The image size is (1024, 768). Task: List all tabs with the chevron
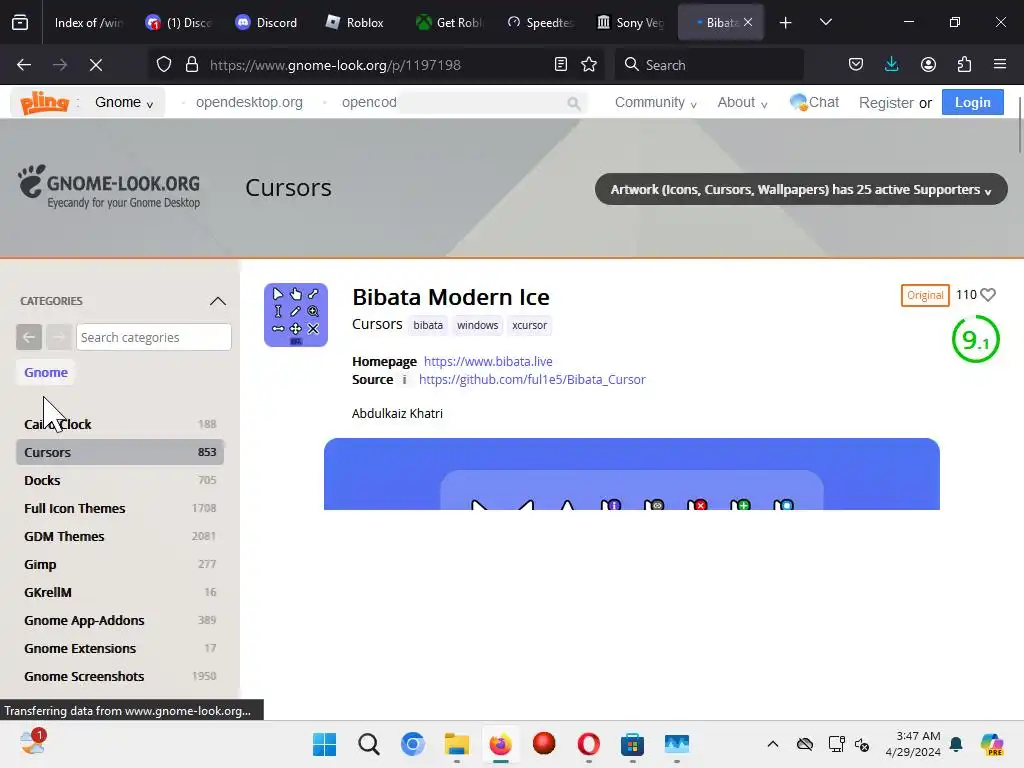click(825, 23)
